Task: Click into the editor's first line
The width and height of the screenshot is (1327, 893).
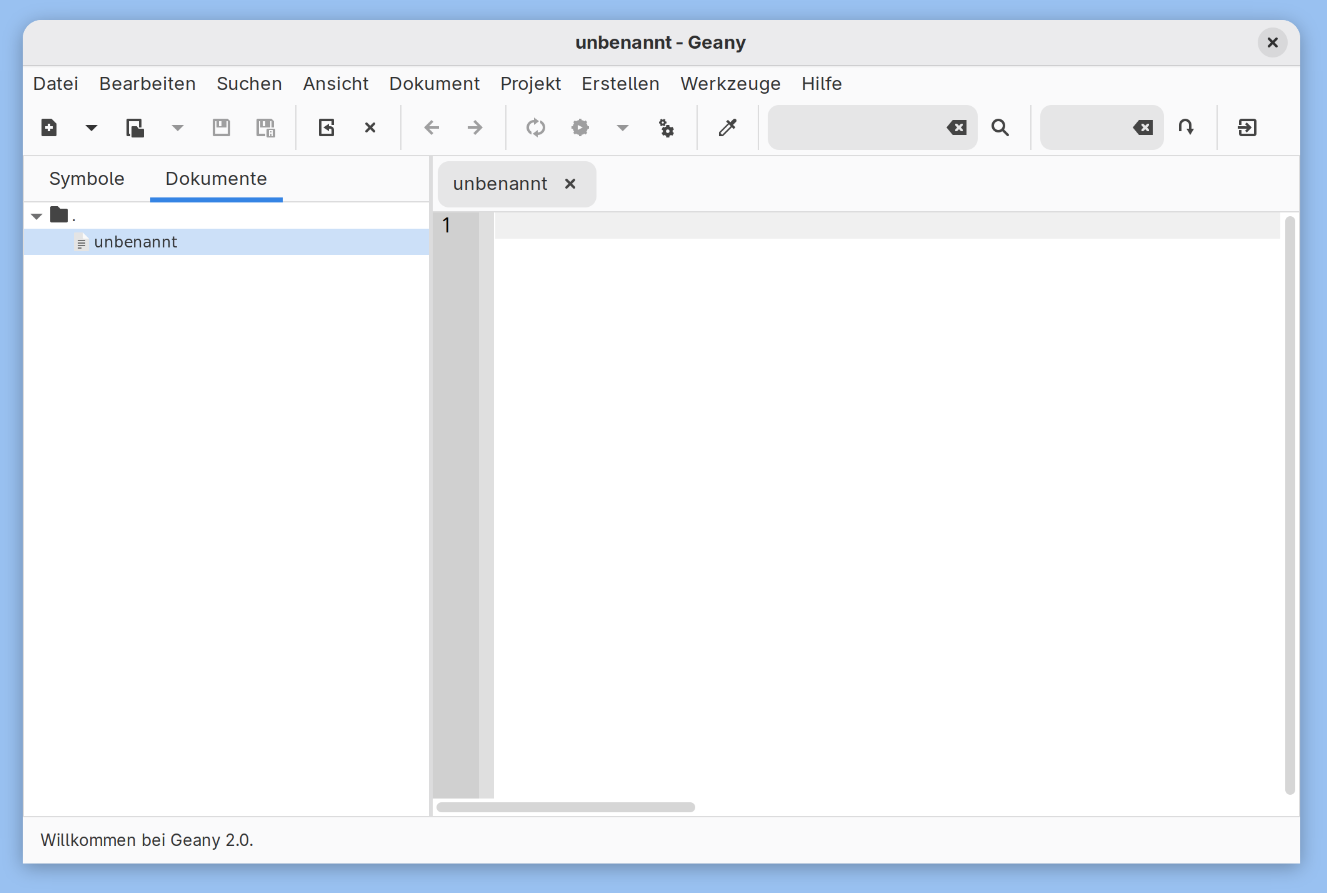Action: 887,226
